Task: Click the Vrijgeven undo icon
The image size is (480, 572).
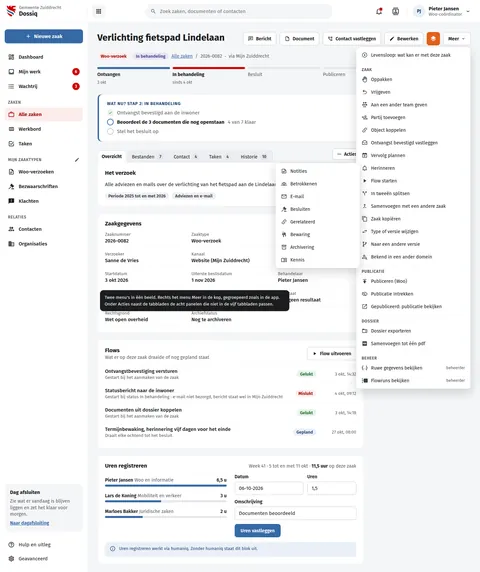Action: click(364, 92)
